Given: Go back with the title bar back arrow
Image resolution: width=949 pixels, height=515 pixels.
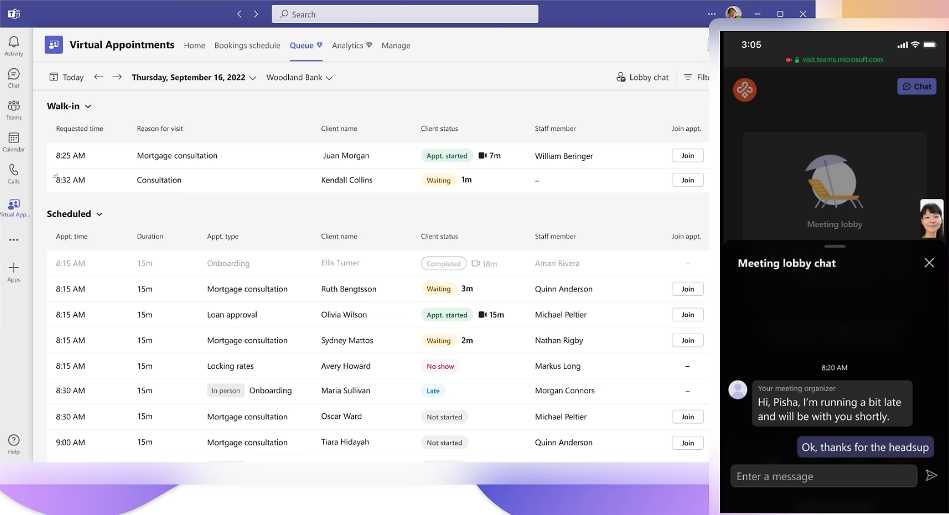Looking at the screenshot, I should pyautogui.click(x=240, y=14).
